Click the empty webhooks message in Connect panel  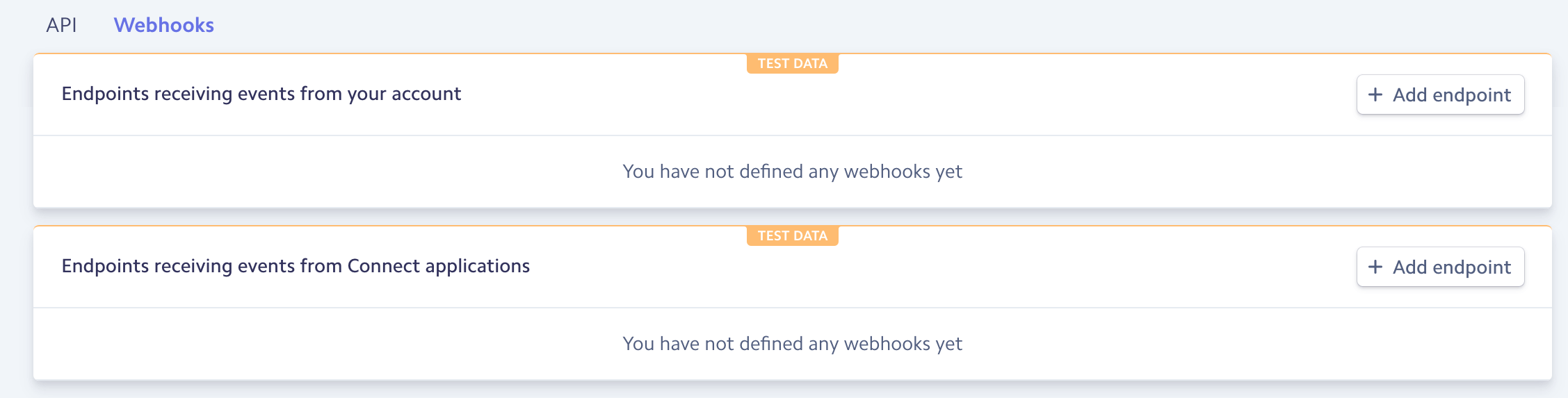pos(792,344)
